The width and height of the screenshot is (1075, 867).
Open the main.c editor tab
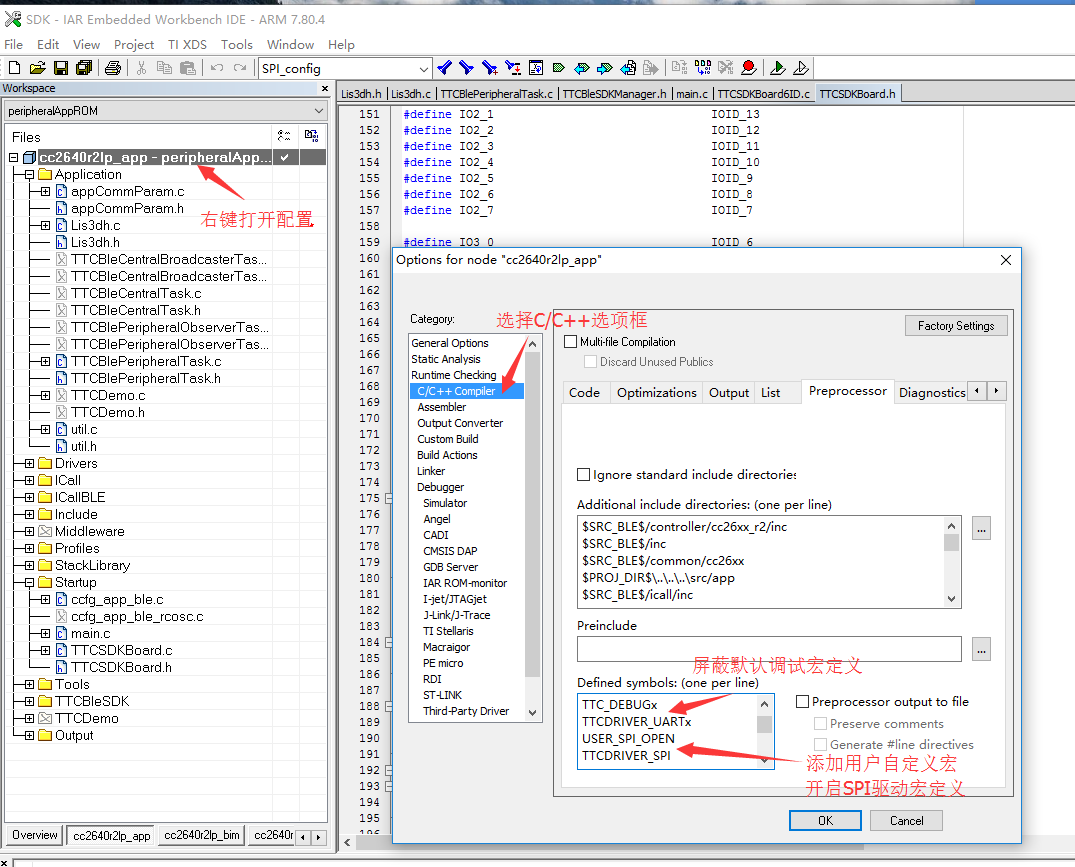click(692, 94)
